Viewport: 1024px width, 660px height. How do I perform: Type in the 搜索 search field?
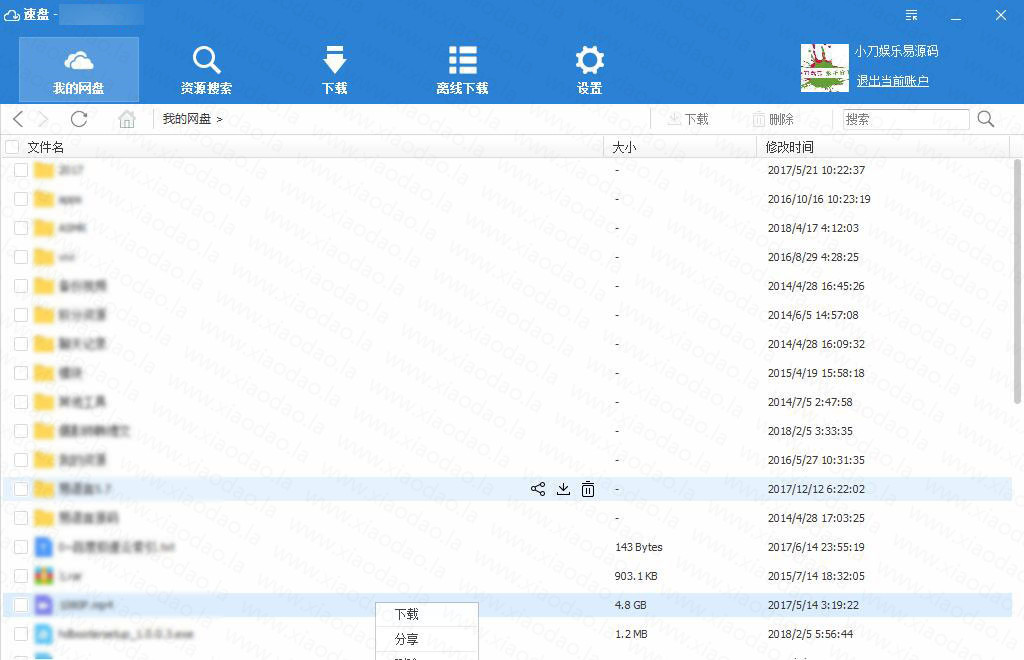(905, 119)
